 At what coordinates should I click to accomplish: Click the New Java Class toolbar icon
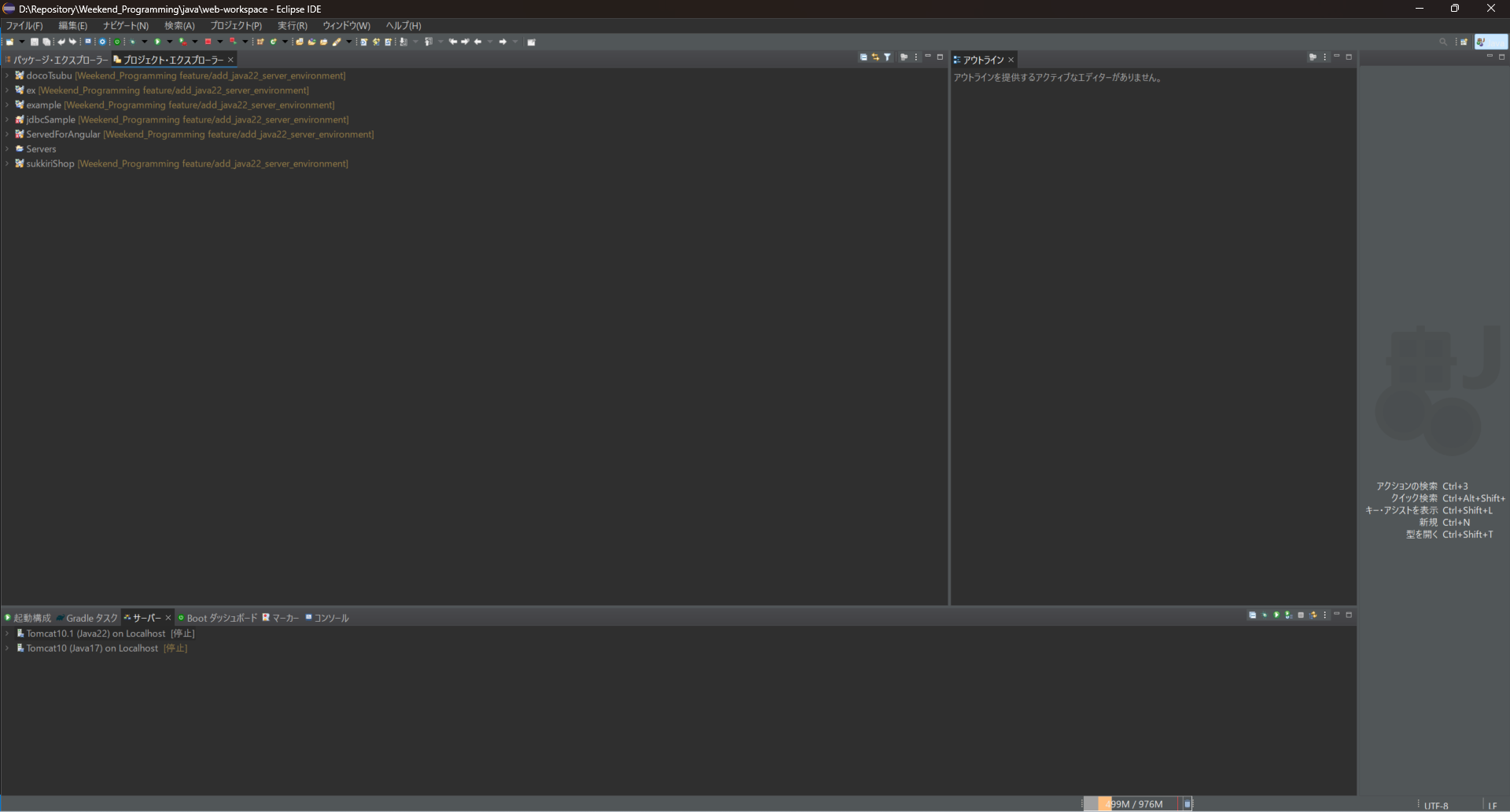point(273,42)
